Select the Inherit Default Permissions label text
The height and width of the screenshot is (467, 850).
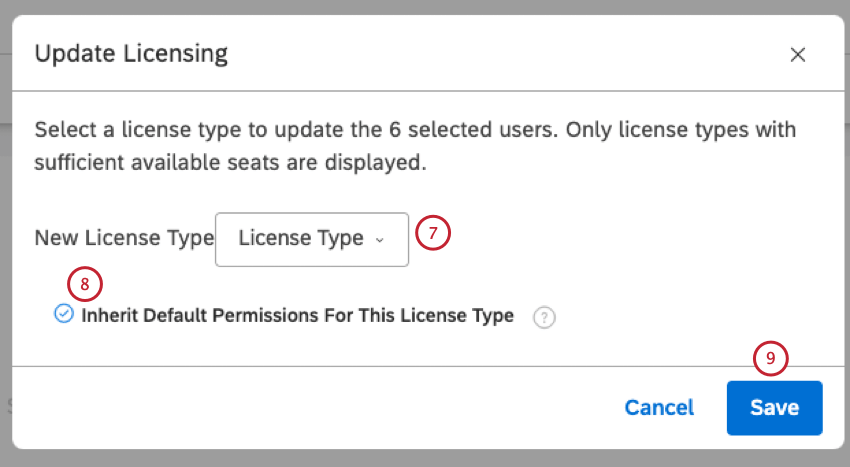pyautogui.click(x=297, y=316)
